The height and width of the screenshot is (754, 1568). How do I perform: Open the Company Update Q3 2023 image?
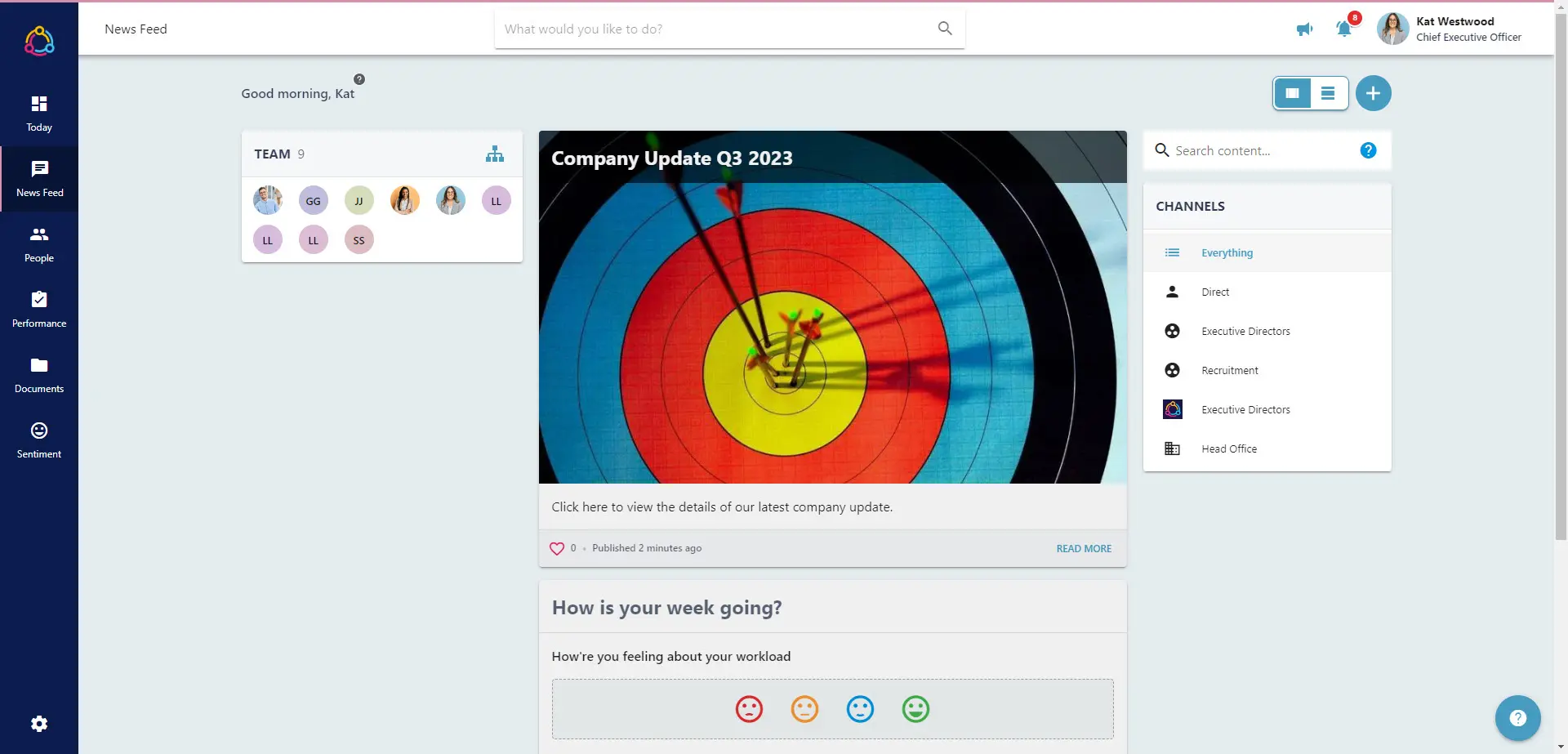tap(832, 327)
